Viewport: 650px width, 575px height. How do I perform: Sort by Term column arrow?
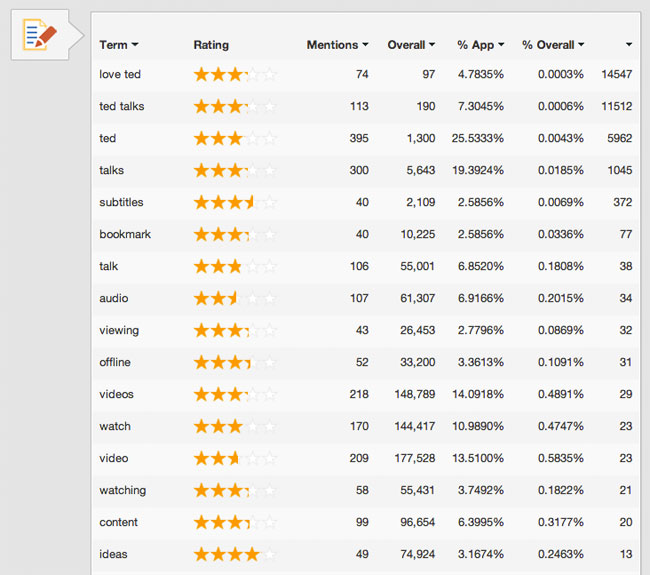(135, 45)
